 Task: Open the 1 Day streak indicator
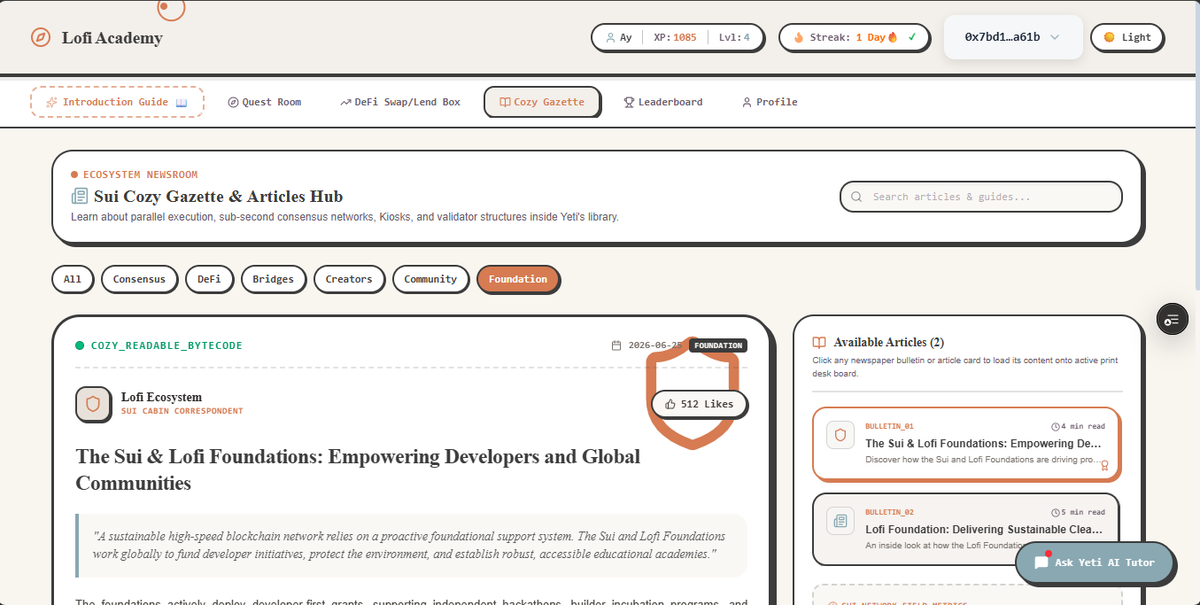point(855,37)
